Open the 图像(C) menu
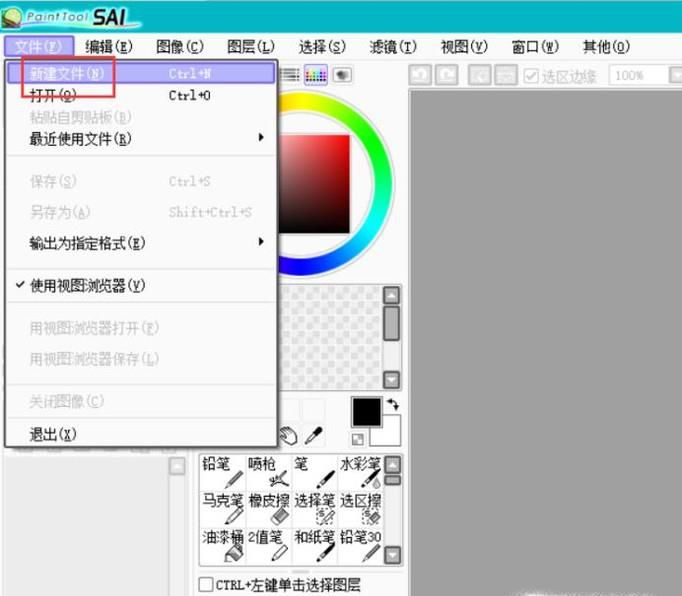Image resolution: width=682 pixels, height=596 pixels. pyautogui.click(x=180, y=47)
